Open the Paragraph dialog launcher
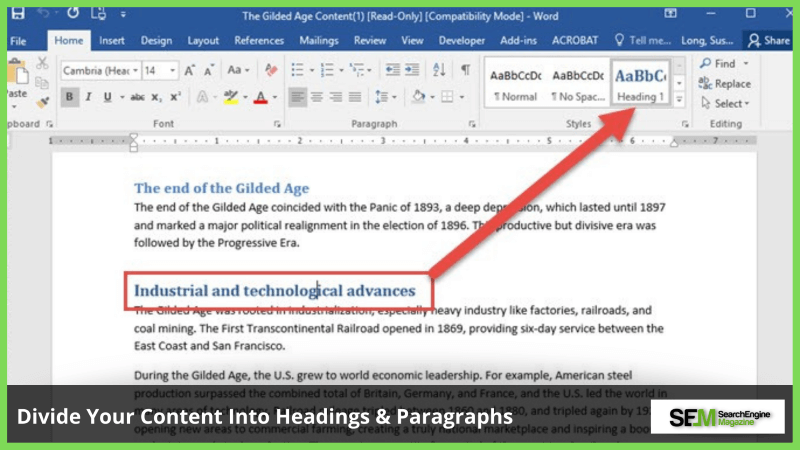The width and height of the screenshot is (800, 450). coord(472,124)
